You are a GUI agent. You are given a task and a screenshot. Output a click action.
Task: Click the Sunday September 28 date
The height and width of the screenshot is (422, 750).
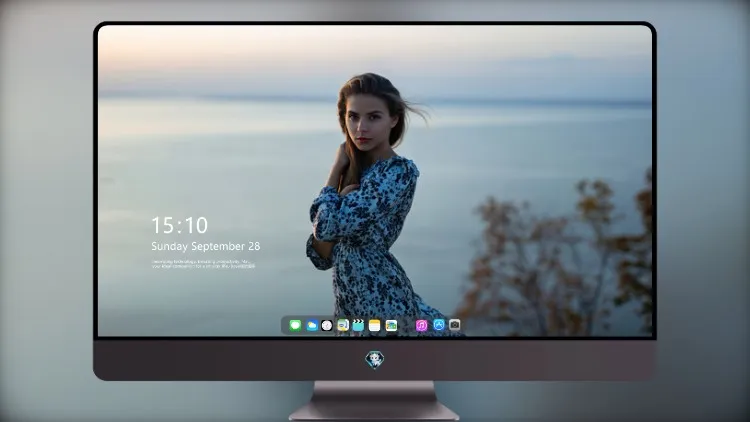pos(206,246)
